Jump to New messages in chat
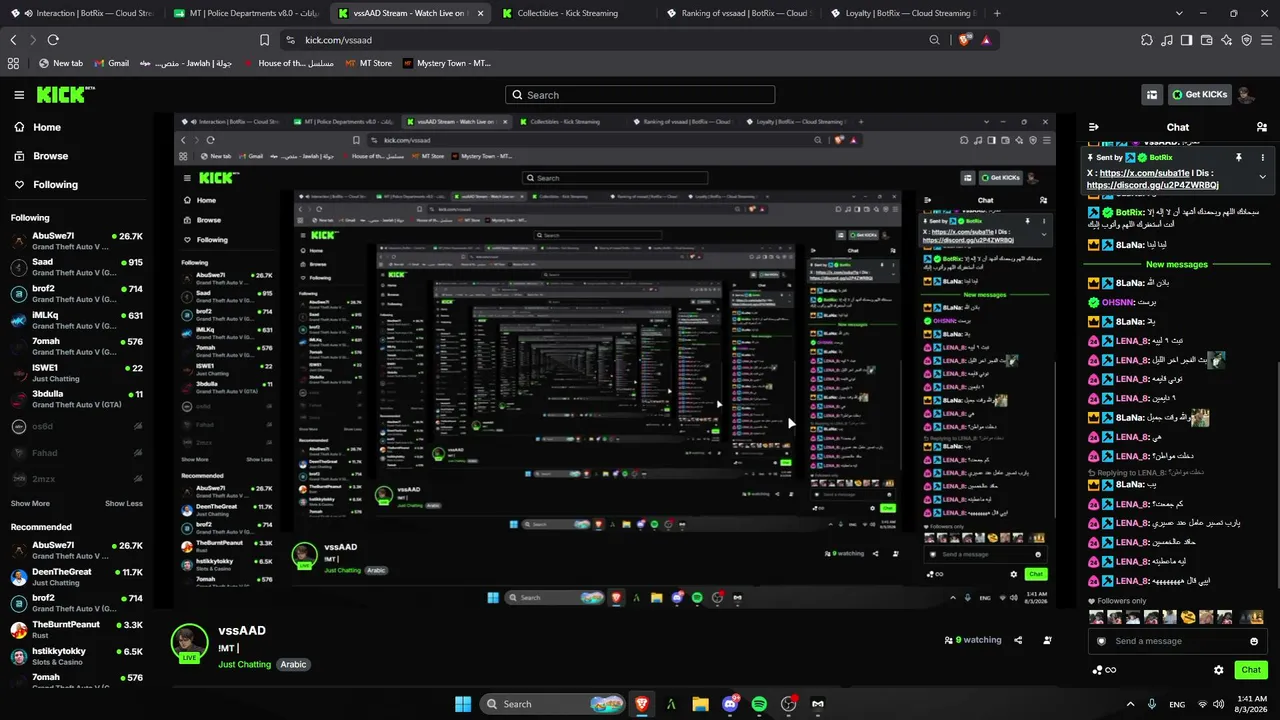 point(1177,265)
